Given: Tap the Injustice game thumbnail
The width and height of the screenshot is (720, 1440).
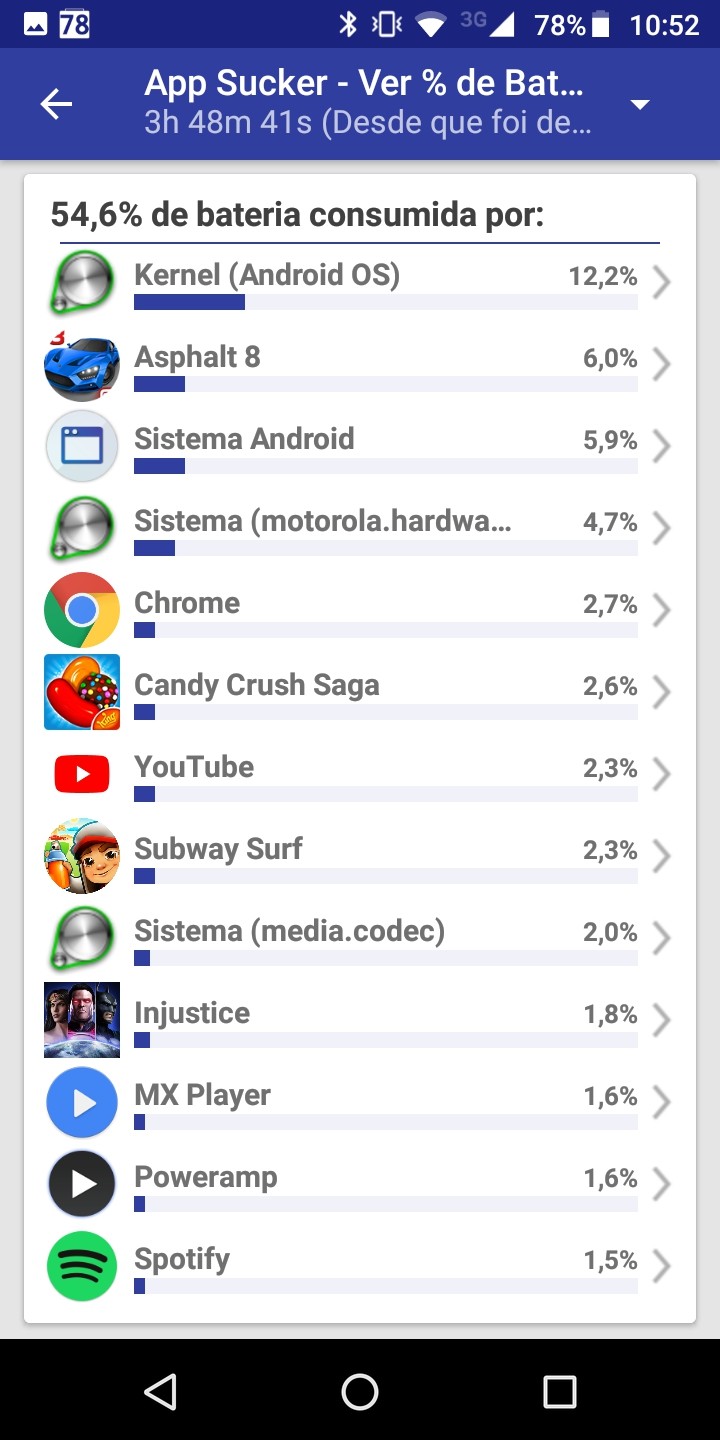Looking at the screenshot, I should click(x=82, y=1020).
